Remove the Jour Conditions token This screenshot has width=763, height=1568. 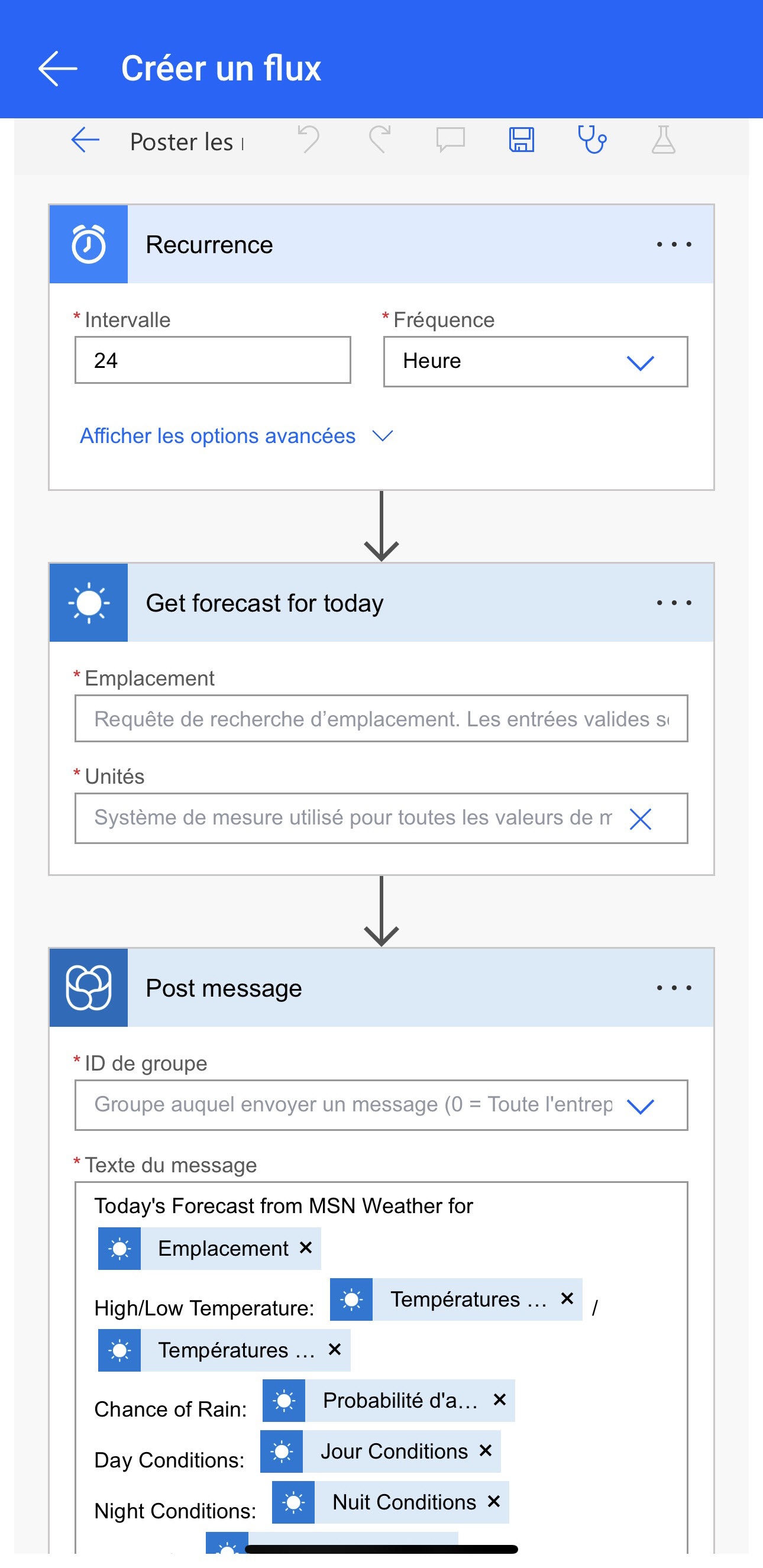(x=486, y=1450)
